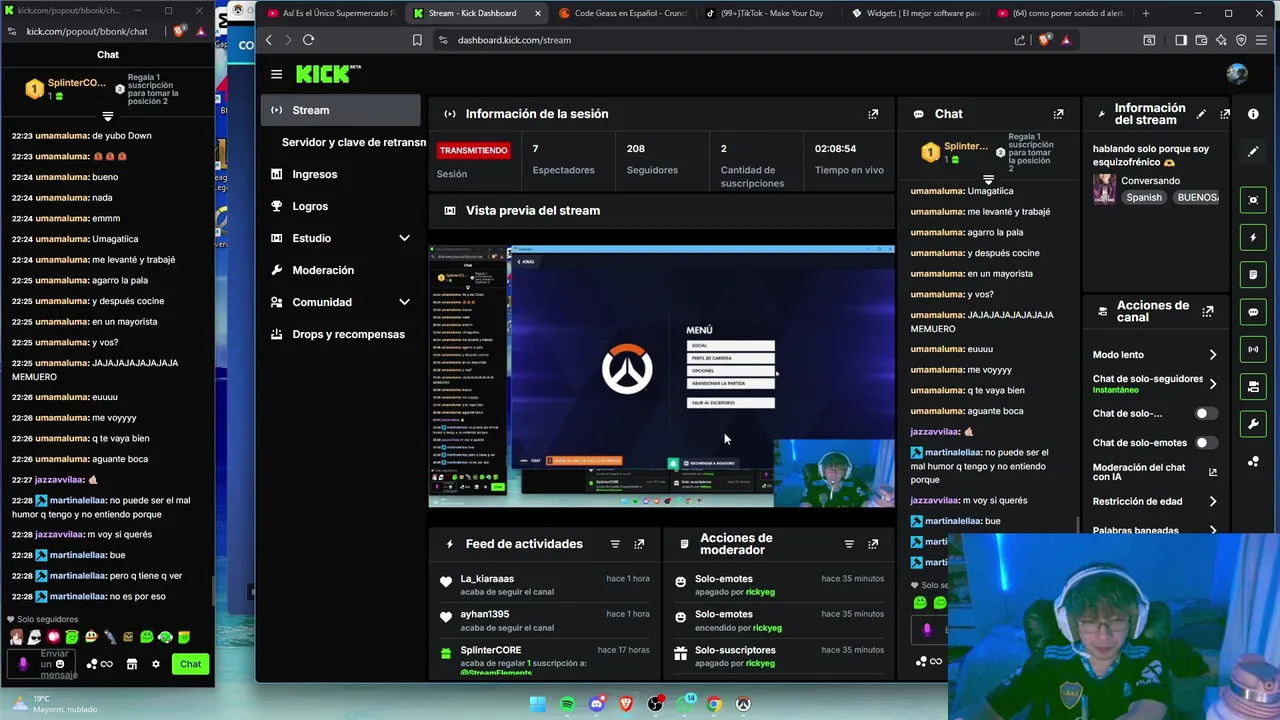Image resolution: width=1280 pixels, height=720 pixels.
Task: Open Modo lento settings
Action: 1155,355
